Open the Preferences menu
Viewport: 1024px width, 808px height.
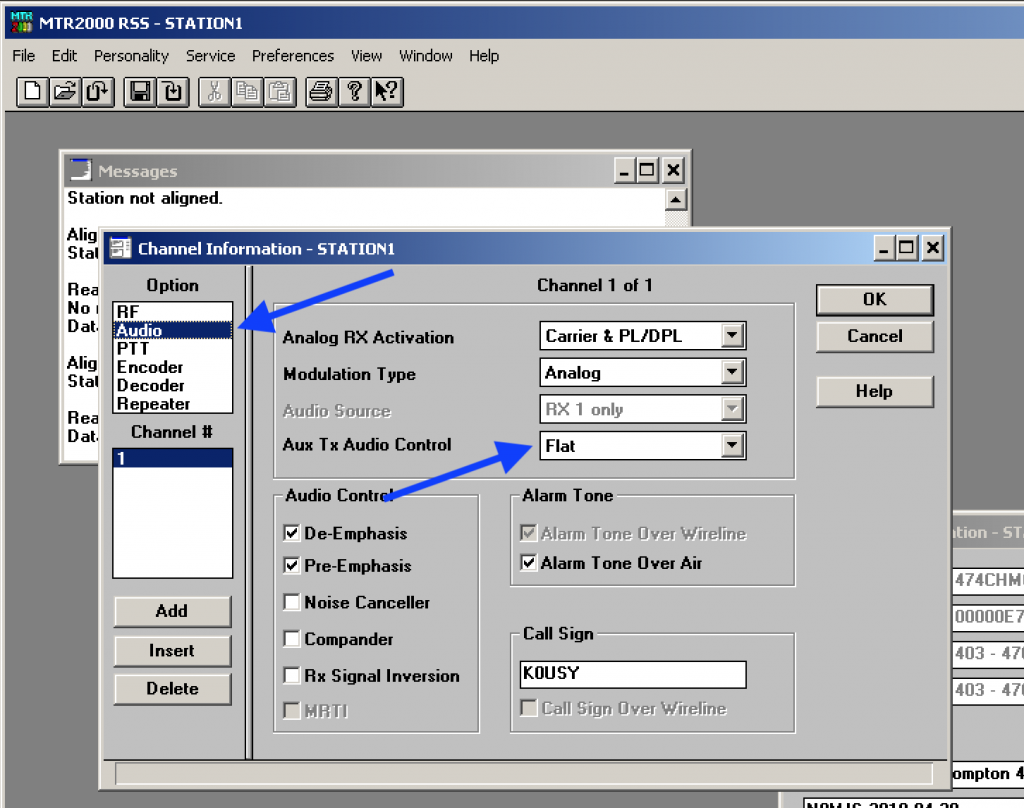293,56
